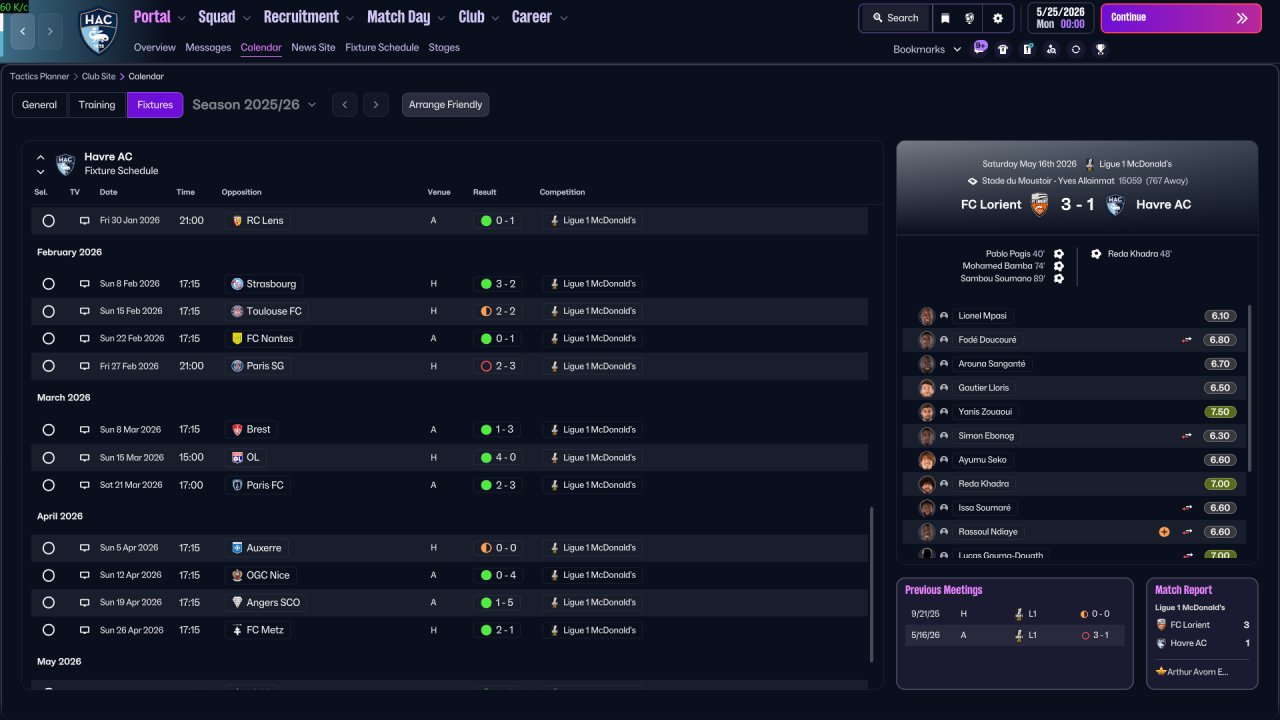Screen dimensions: 1280x720
Task: Open the Stages tab
Action: click(x=444, y=48)
